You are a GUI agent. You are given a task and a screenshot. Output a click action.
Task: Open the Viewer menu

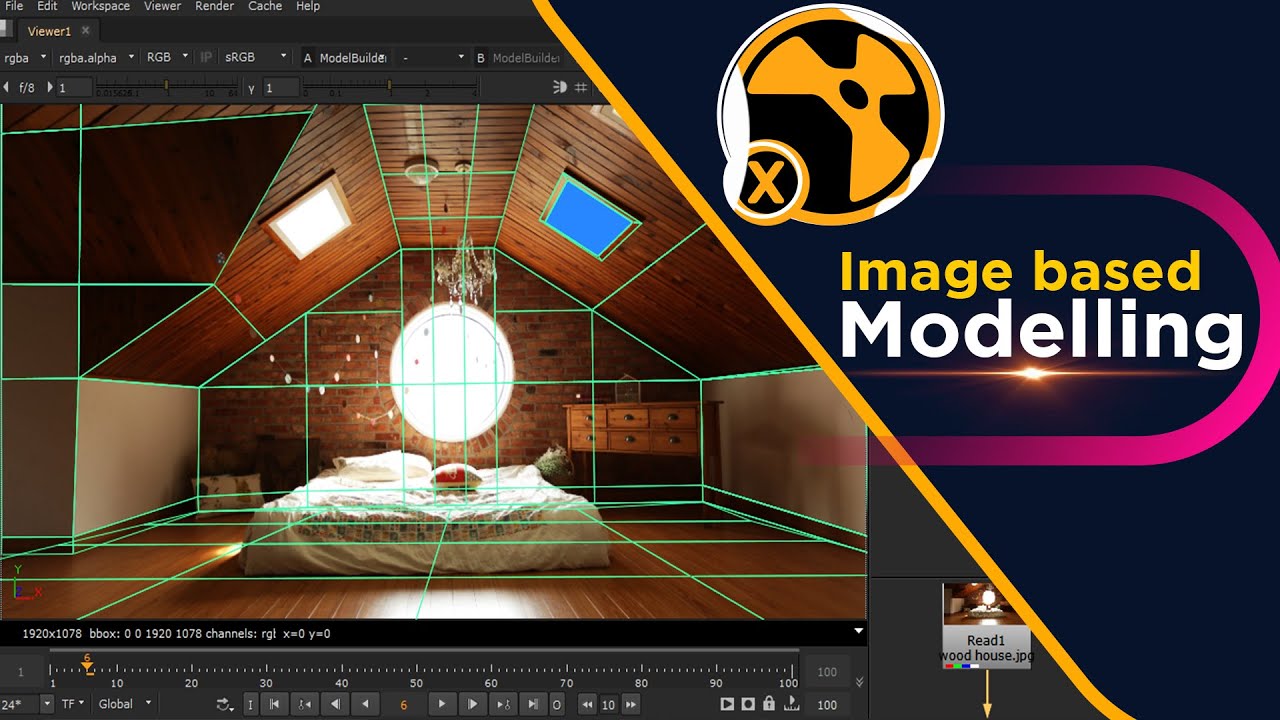click(x=163, y=6)
